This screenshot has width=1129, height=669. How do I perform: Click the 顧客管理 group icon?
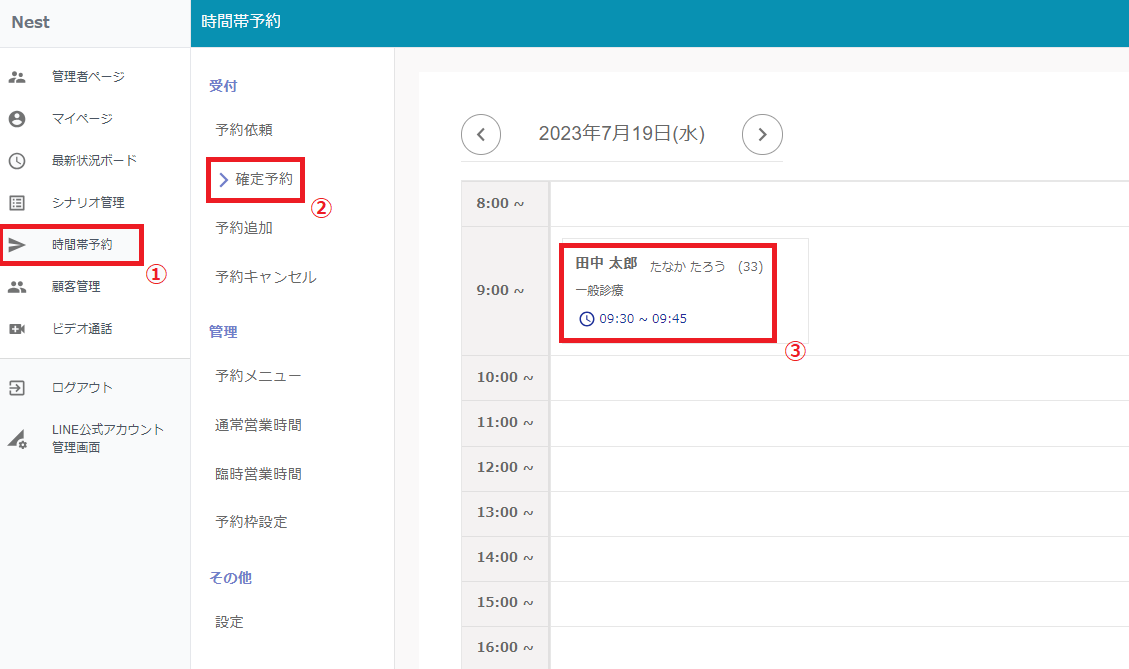point(17,287)
